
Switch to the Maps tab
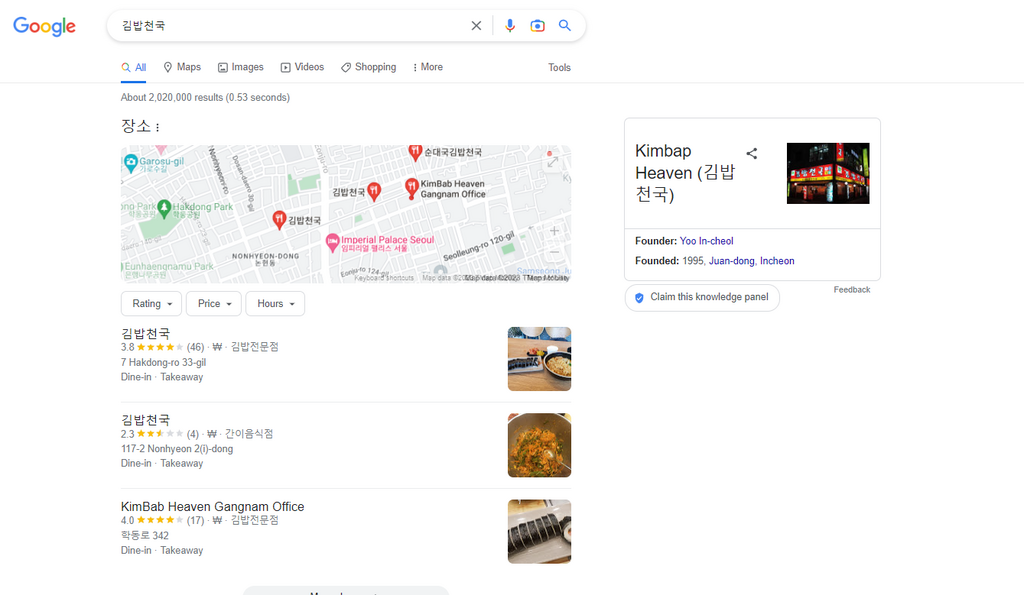[x=182, y=67]
